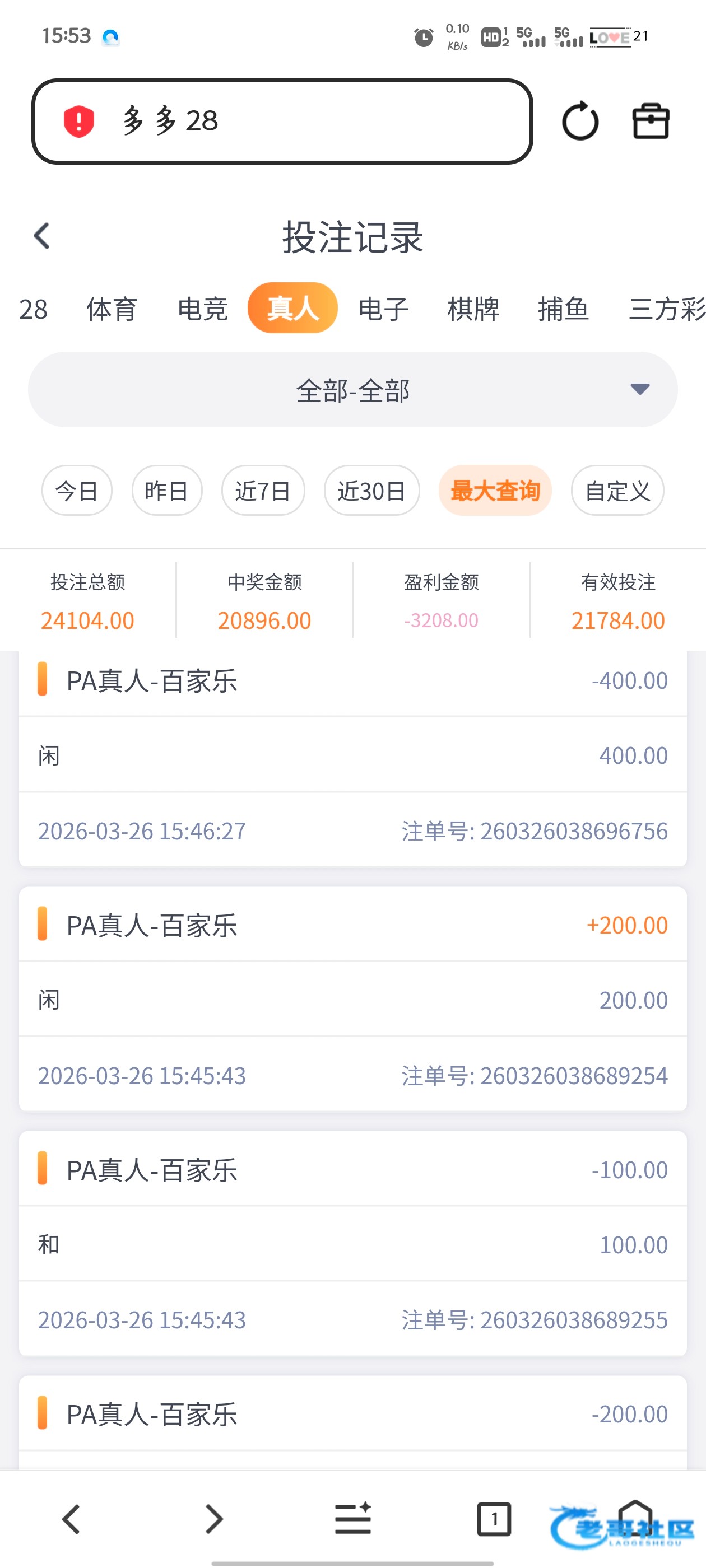Open the browser menu icon

(354, 1519)
